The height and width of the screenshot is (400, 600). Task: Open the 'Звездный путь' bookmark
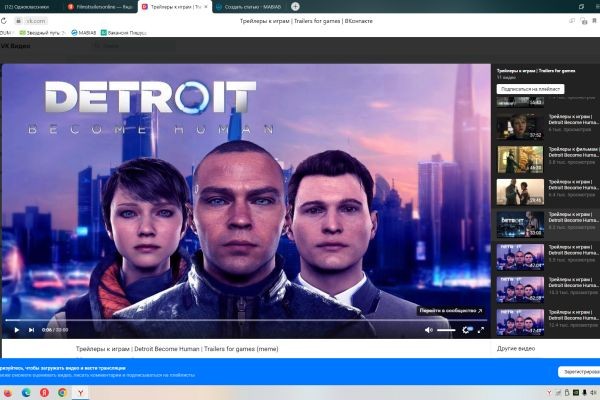42,33
